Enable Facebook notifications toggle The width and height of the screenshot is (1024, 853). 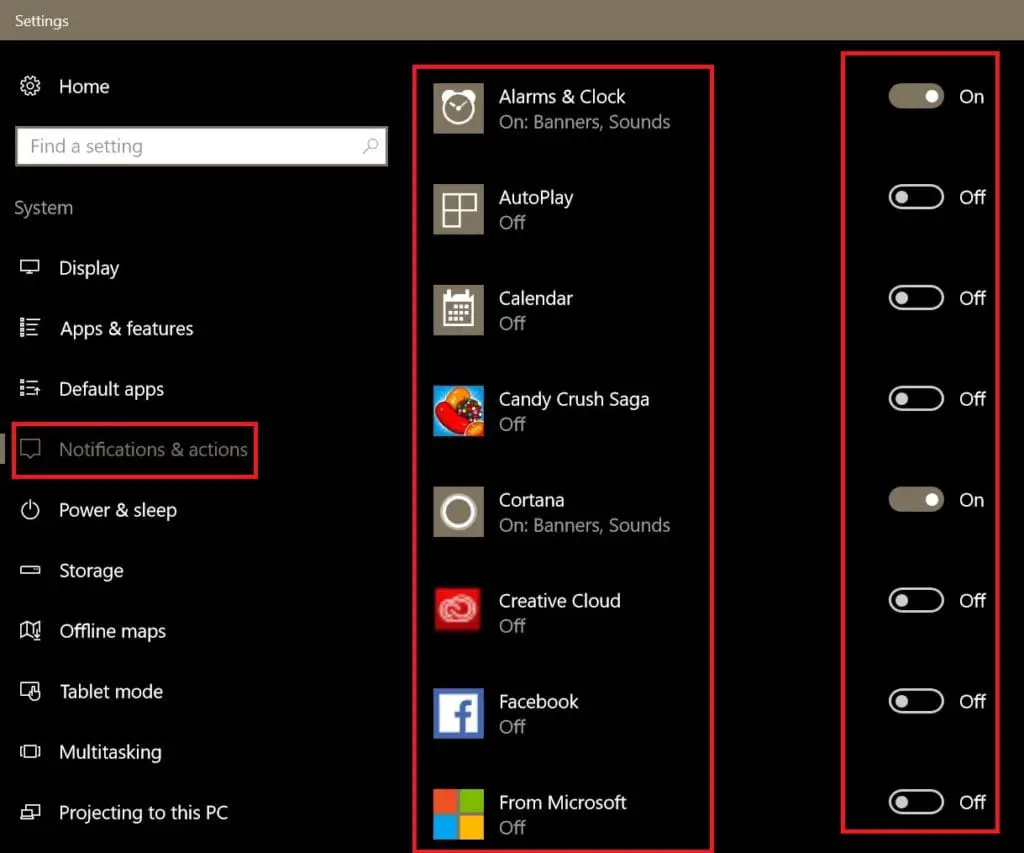[916, 701]
